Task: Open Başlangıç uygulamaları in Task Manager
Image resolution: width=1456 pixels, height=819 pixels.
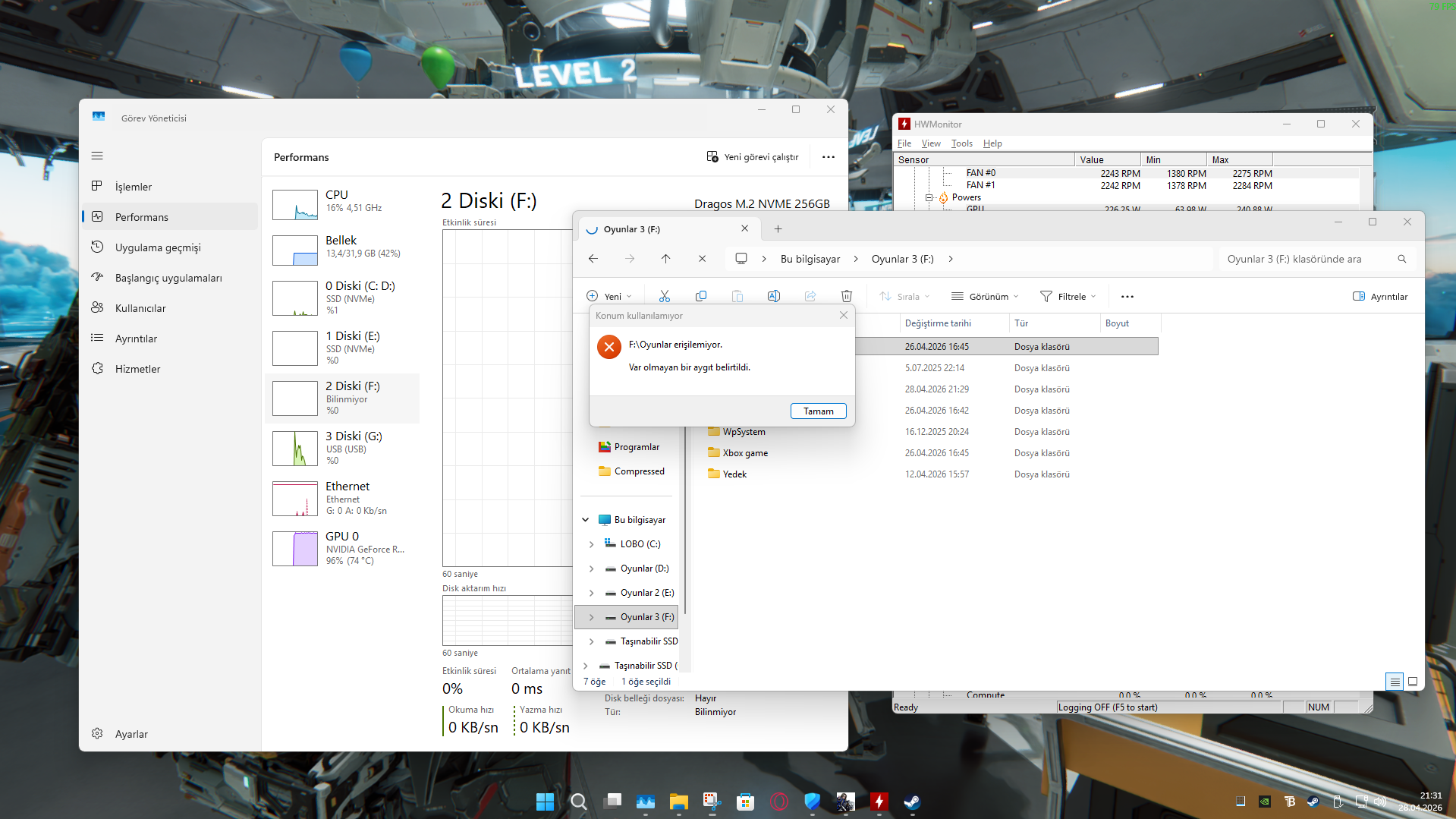Action: [x=170, y=277]
